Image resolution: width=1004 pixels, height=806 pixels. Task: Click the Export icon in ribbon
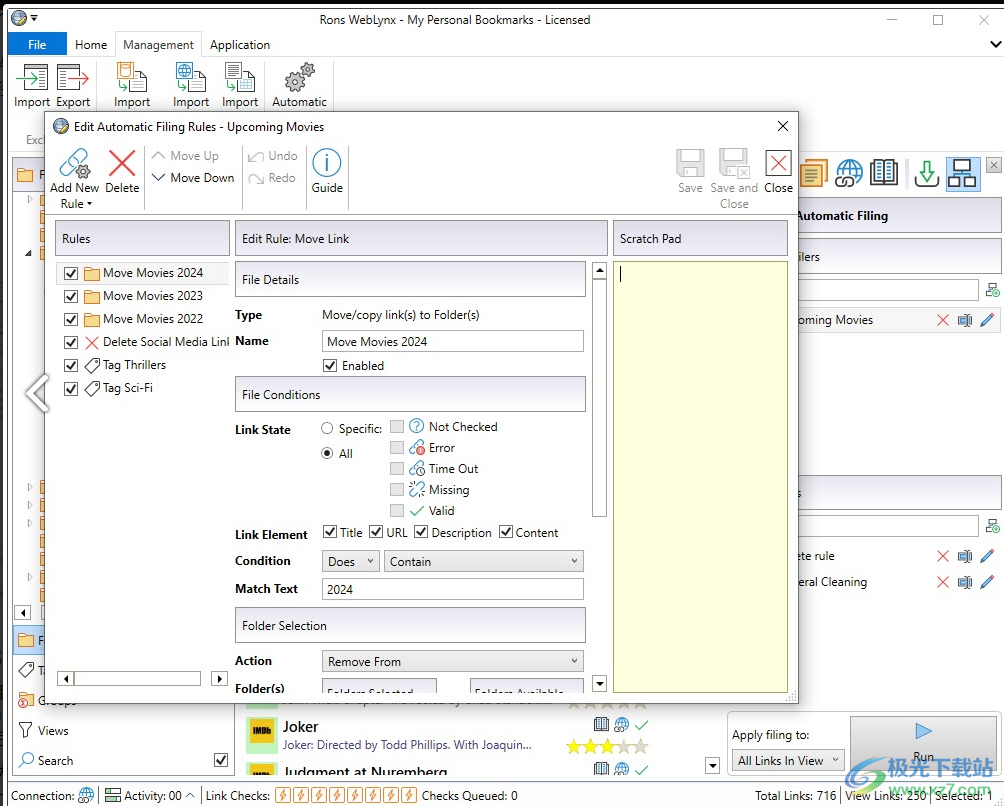click(x=73, y=79)
